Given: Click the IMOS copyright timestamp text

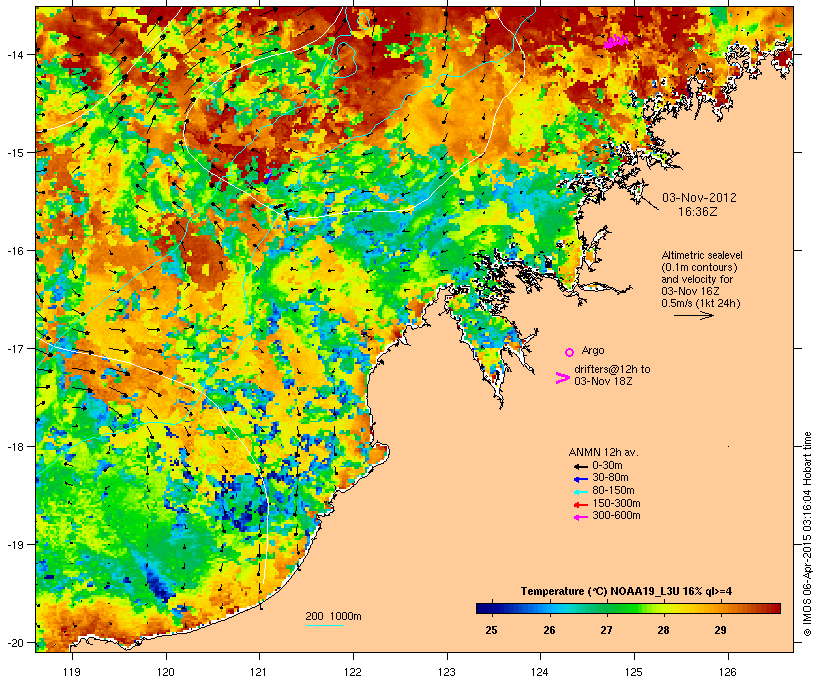Looking at the screenshot, I should (807, 534).
